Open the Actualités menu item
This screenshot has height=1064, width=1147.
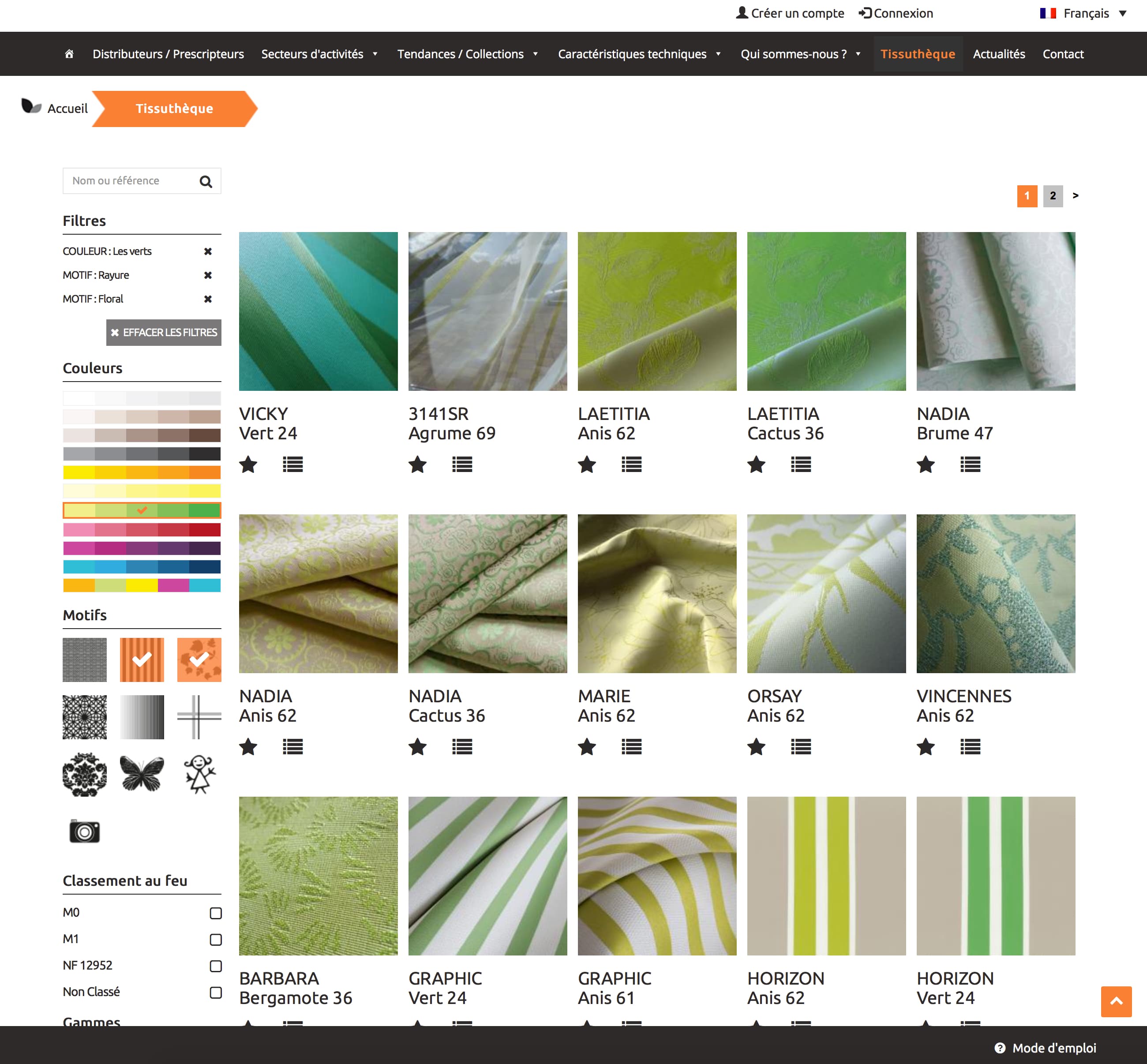[x=999, y=54]
